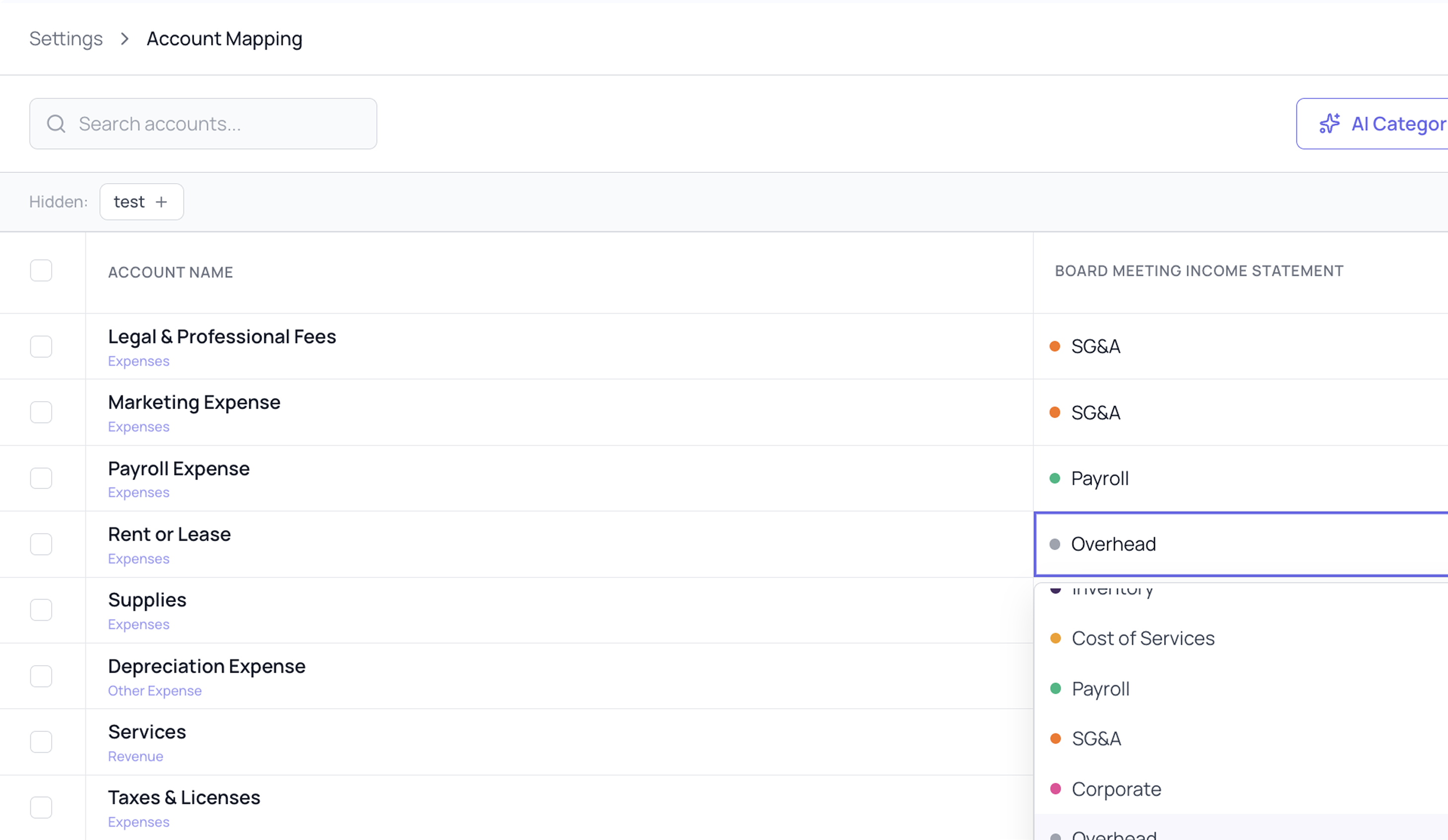Select the Supplies row checkbox
The width and height of the screenshot is (1448, 840).
(x=41, y=610)
